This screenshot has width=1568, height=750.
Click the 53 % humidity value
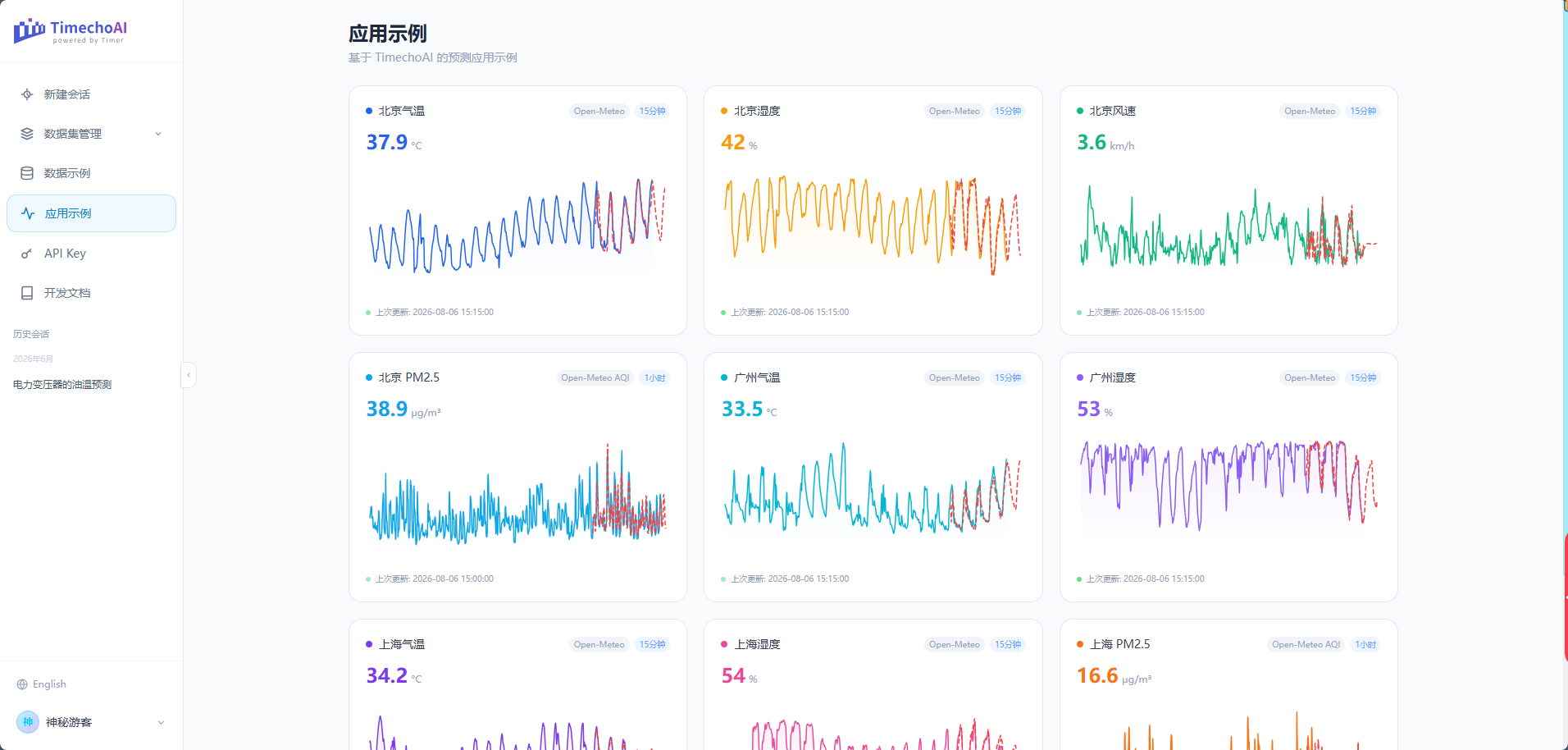[x=1095, y=409]
